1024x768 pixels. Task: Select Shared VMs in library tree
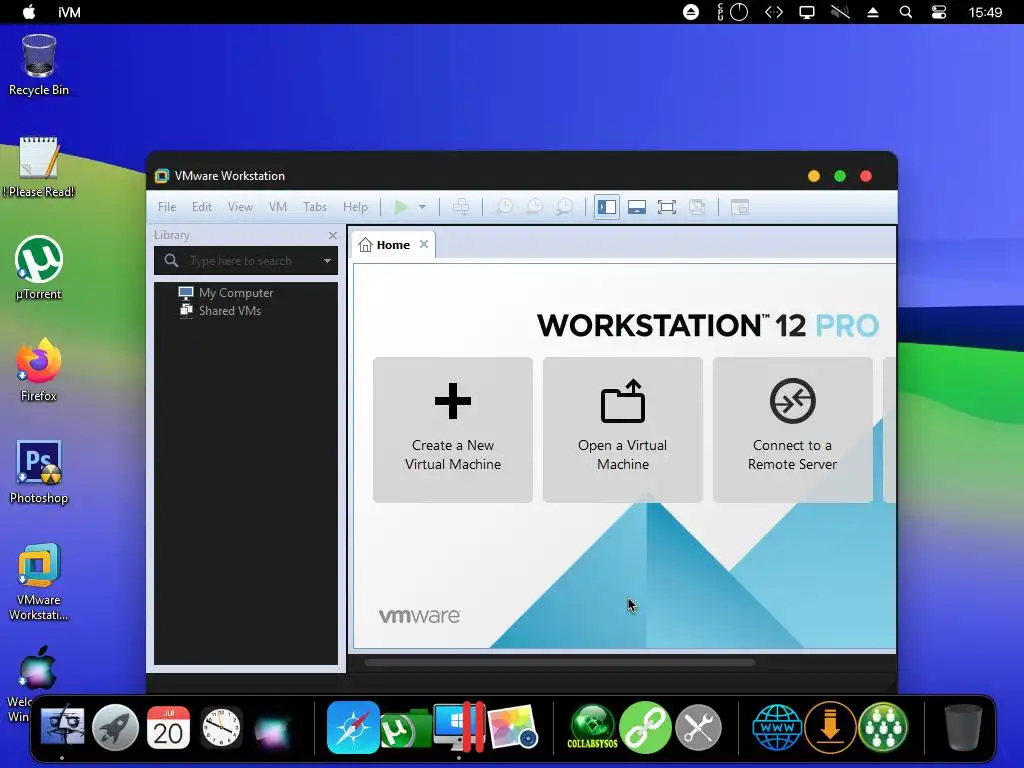point(220,311)
